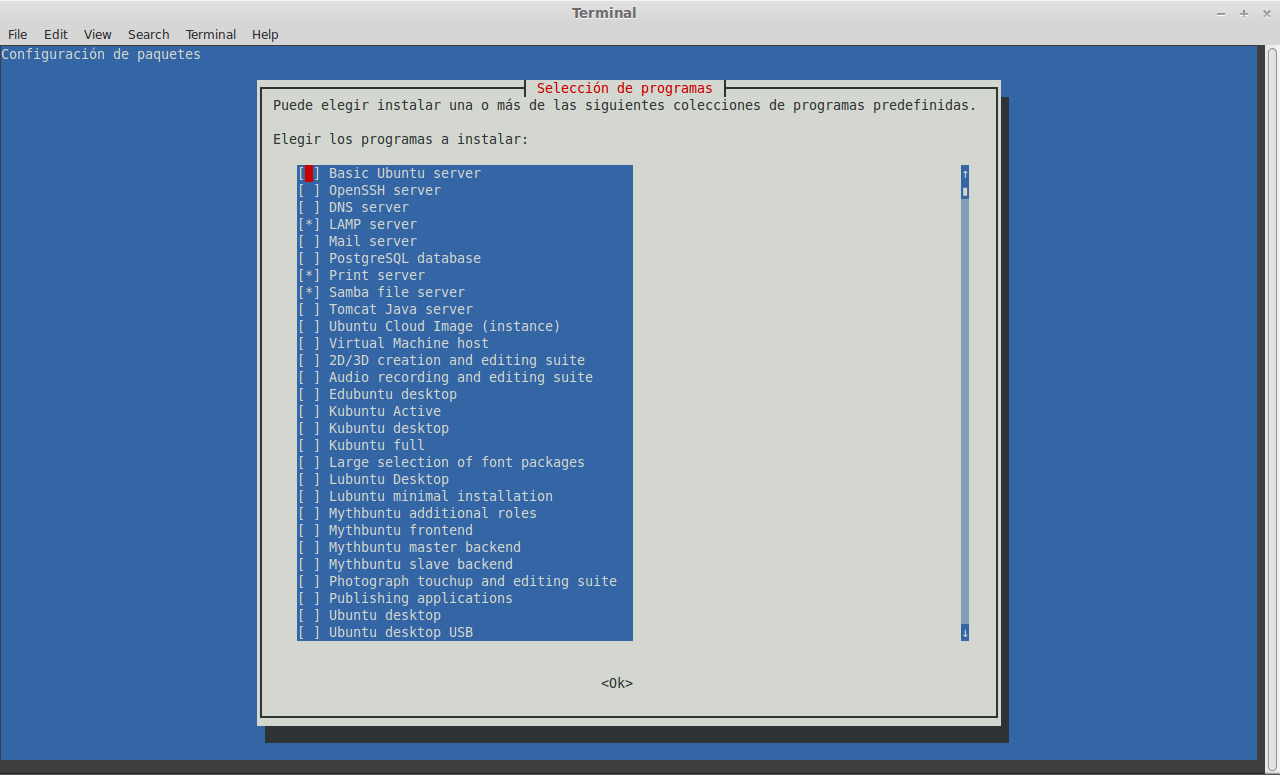Toggle the LAMP server checkbox
1280x775 pixels.
point(309,224)
